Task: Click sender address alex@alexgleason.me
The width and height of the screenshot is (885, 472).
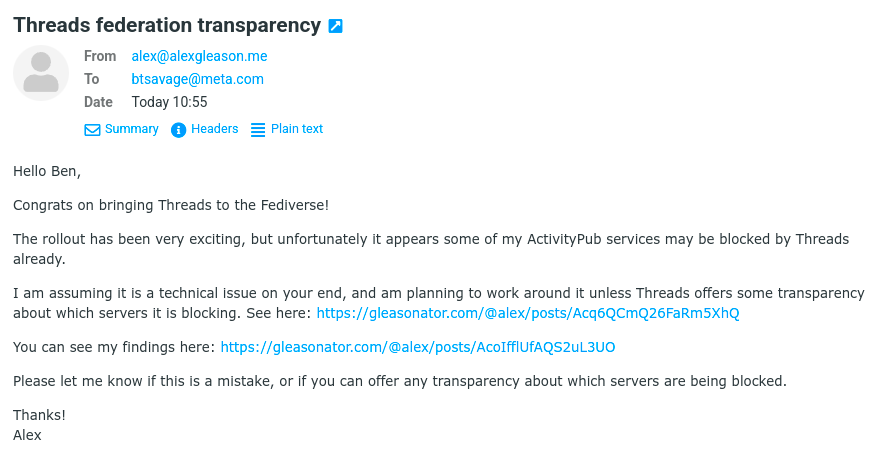Action: point(199,57)
